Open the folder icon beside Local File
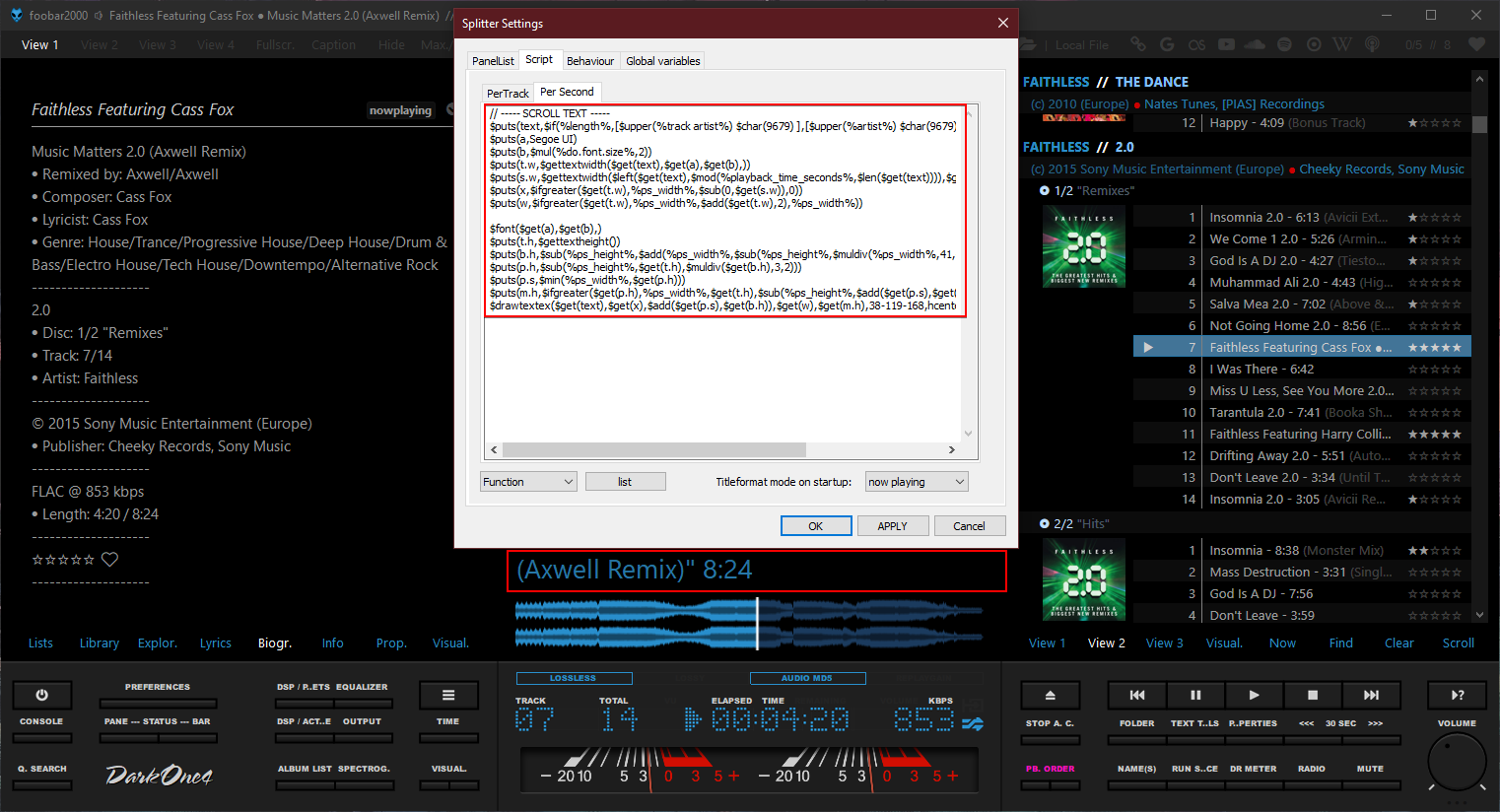 pos(1029,44)
